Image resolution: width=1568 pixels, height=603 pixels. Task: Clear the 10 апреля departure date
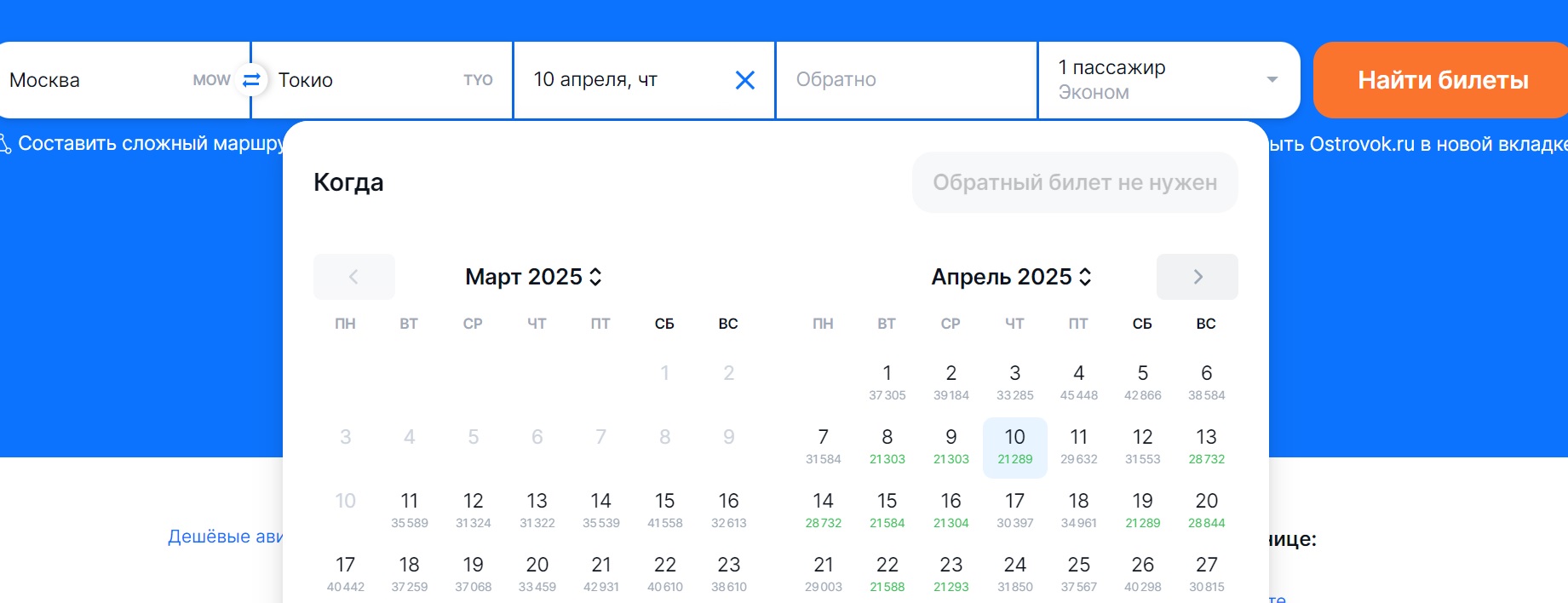pyautogui.click(x=745, y=80)
